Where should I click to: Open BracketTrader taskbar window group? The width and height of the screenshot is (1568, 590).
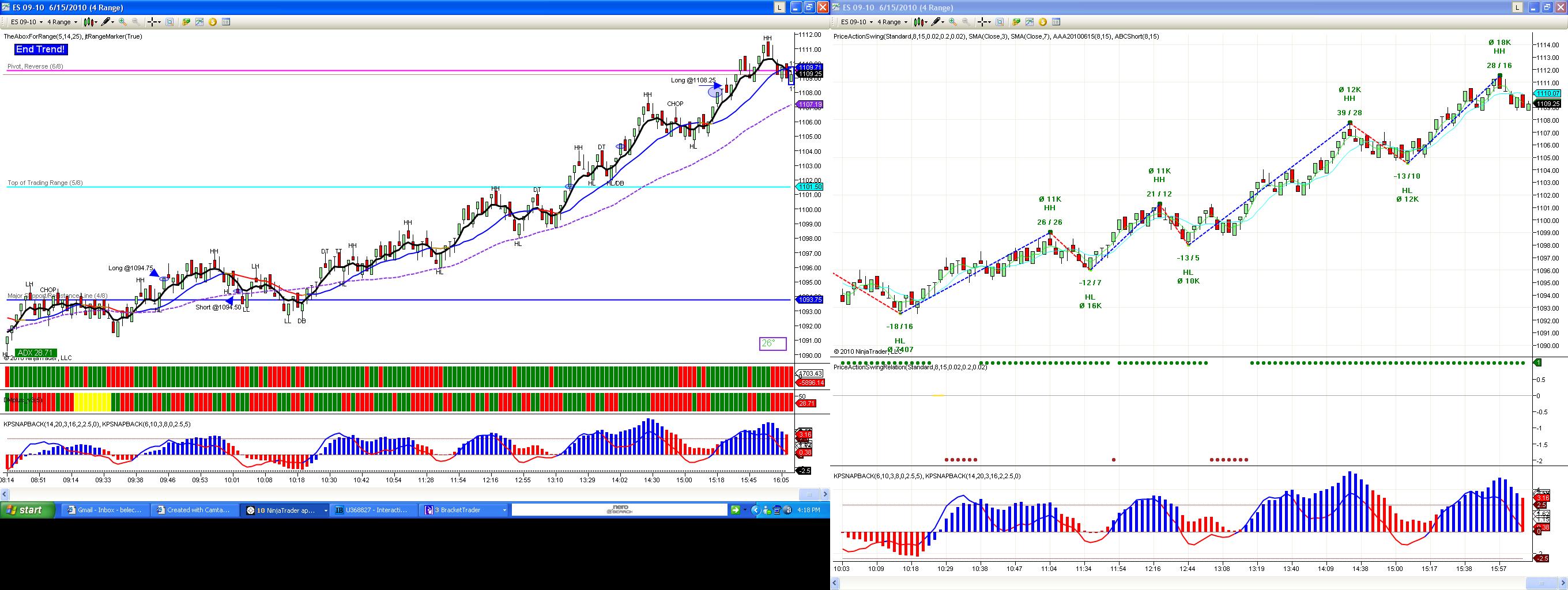tap(465, 510)
